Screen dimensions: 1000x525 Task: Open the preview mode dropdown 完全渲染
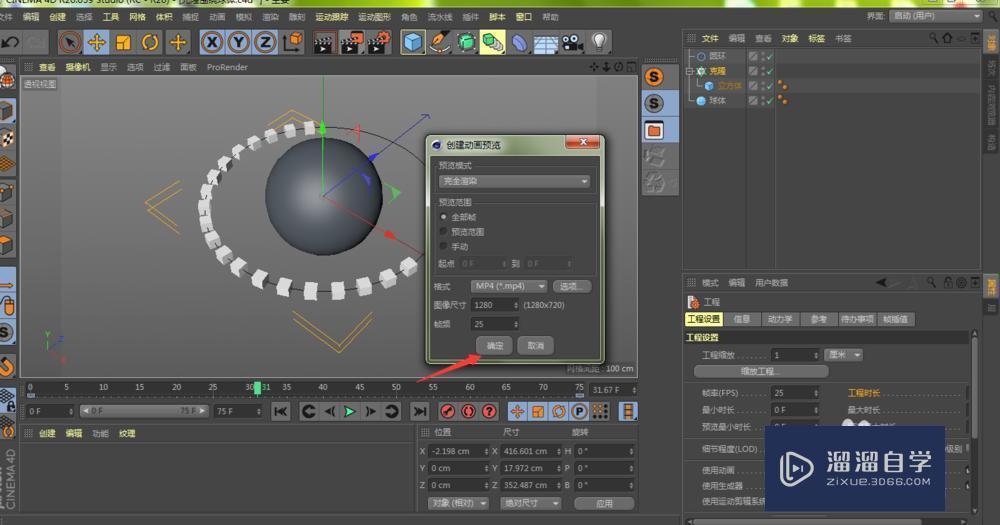(x=514, y=181)
